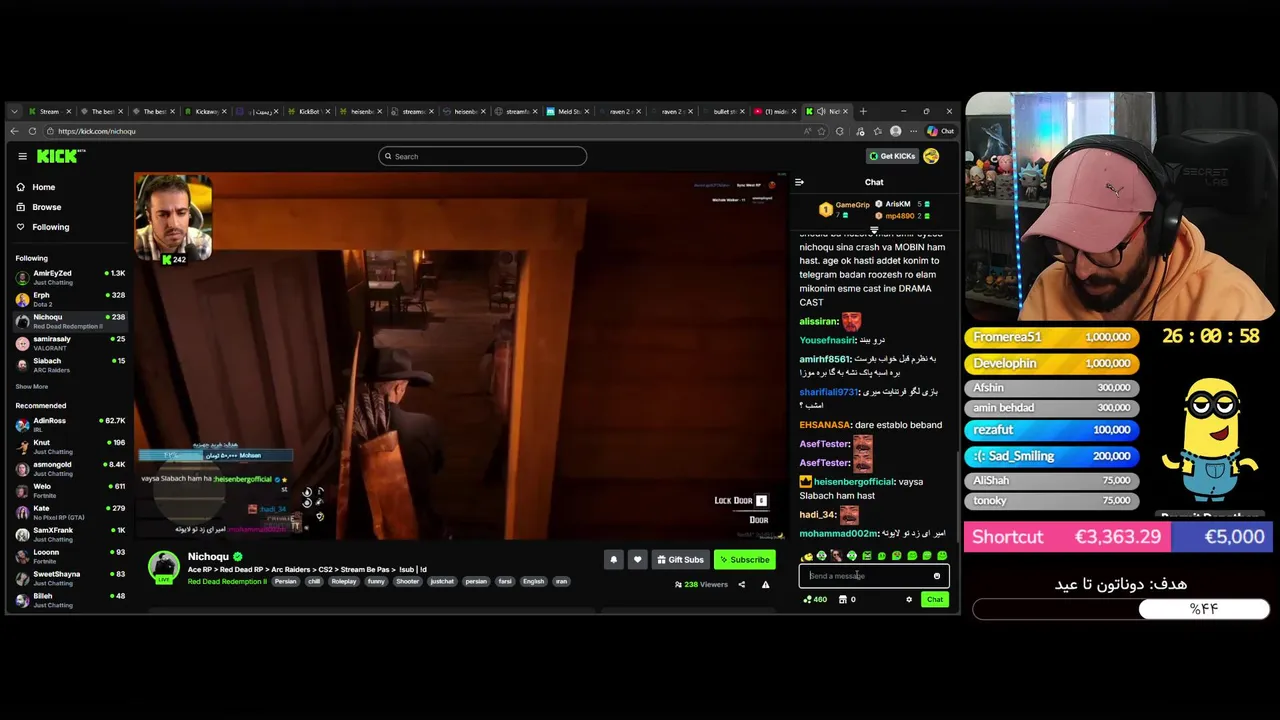Click the favorites star in address bar
Viewport: 1280px width, 720px height.
coord(823,131)
